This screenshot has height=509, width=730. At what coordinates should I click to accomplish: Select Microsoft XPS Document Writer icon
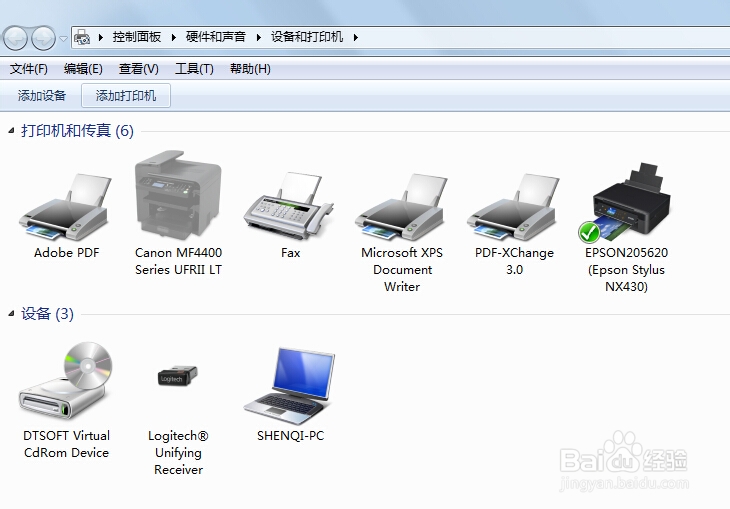pyautogui.click(x=402, y=206)
